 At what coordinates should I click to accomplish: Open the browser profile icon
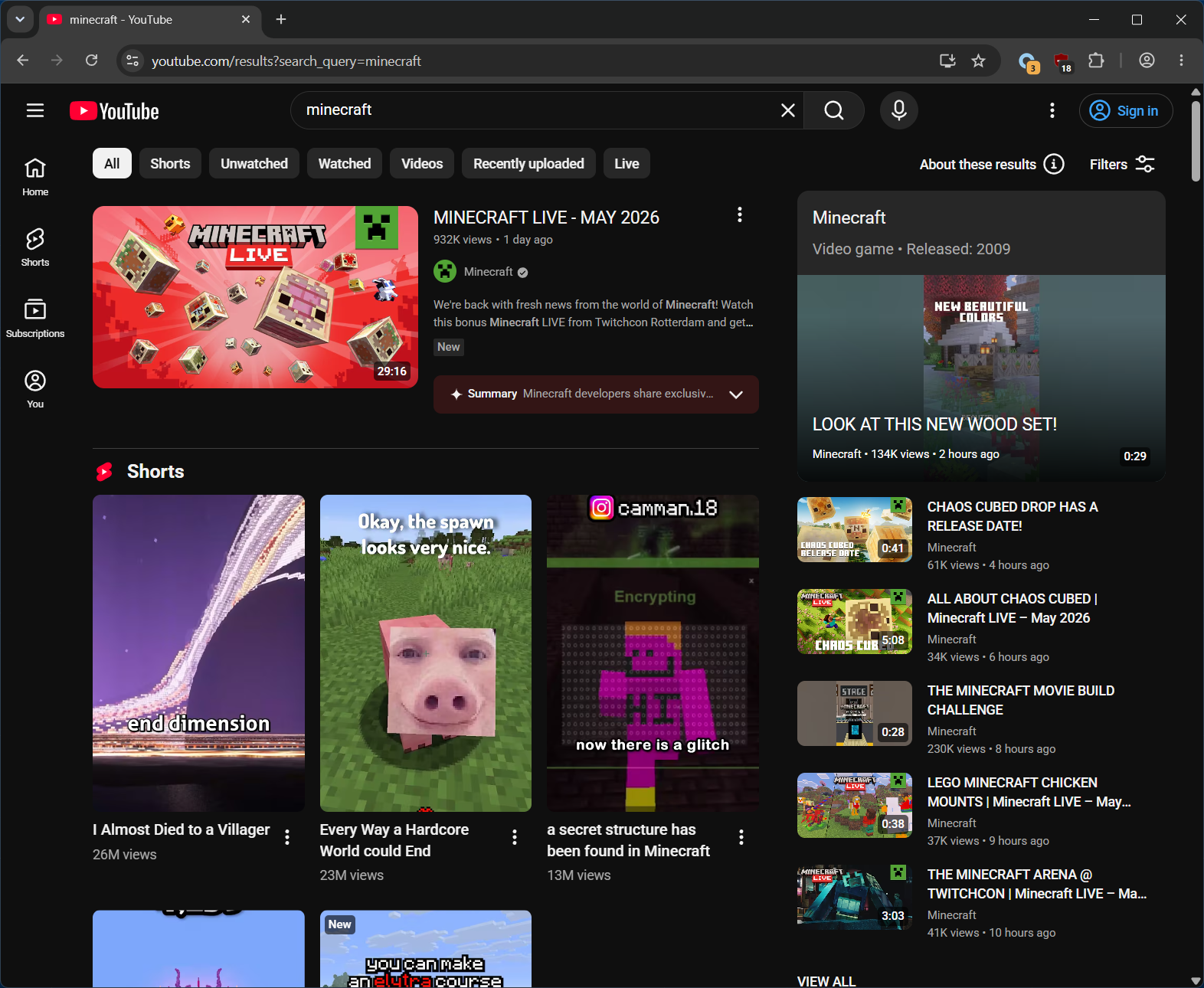click(1147, 61)
